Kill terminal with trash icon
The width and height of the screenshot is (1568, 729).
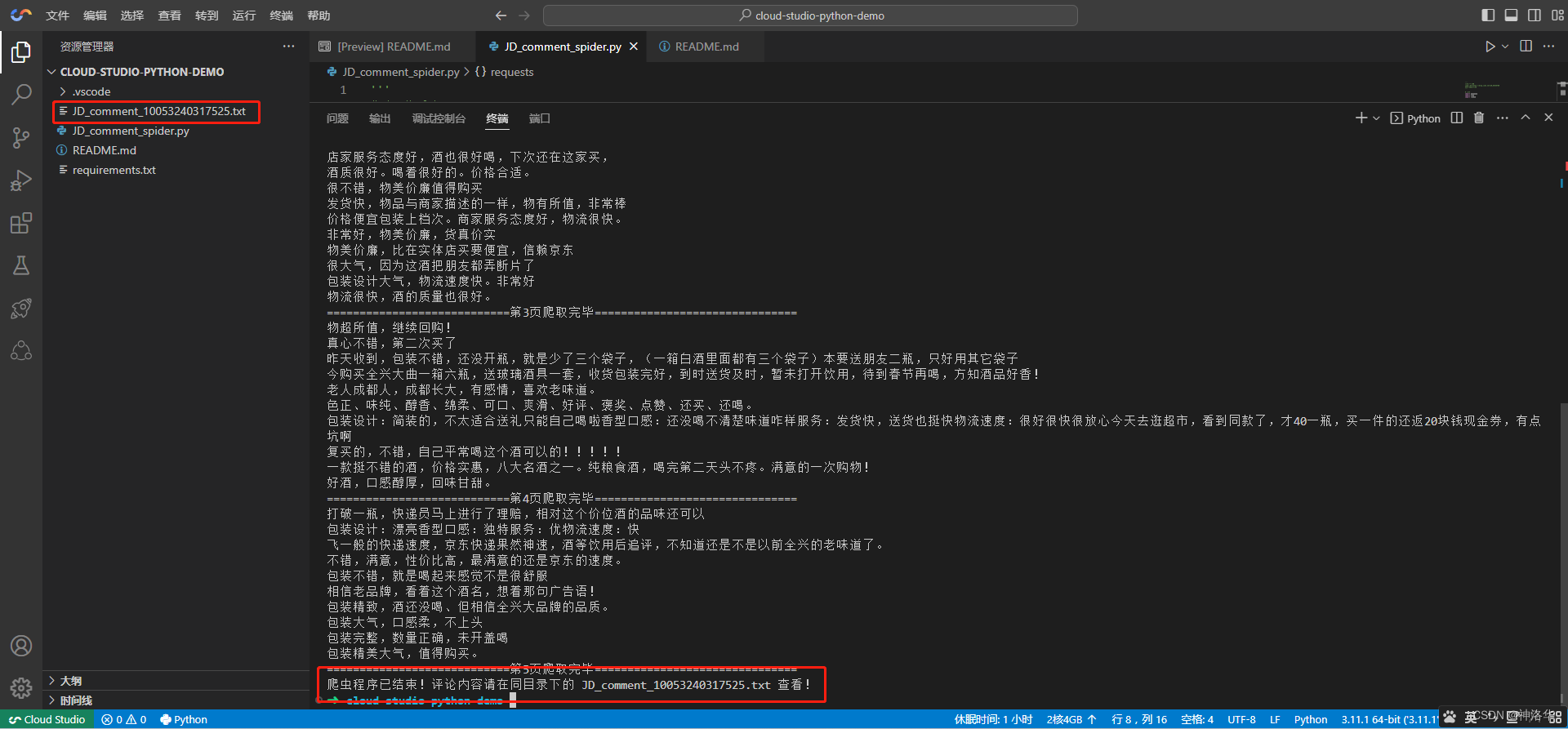point(1479,118)
